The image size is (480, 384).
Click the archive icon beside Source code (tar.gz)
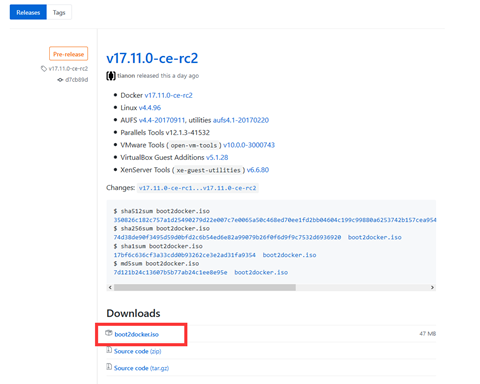tap(109, 367)
